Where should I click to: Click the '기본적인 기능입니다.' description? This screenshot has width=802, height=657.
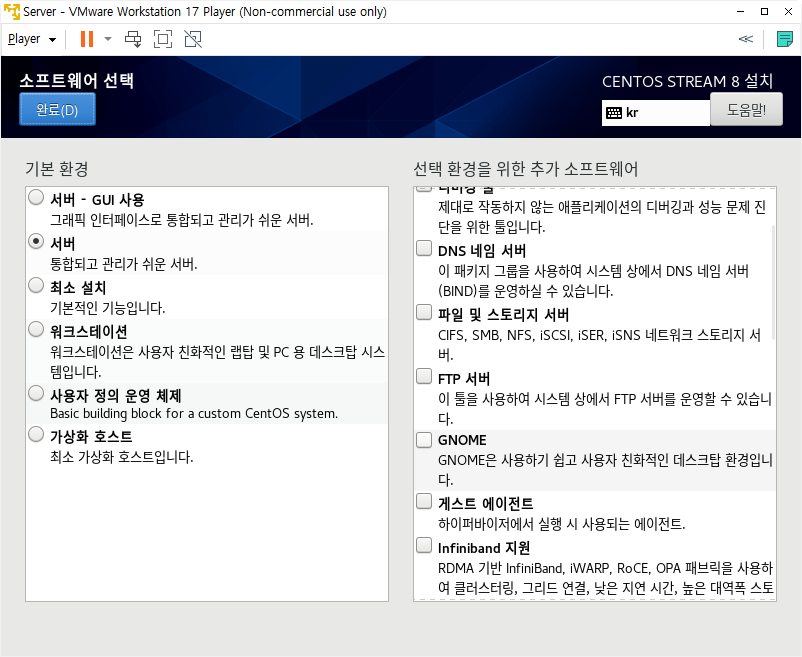(x=107, y=308)
